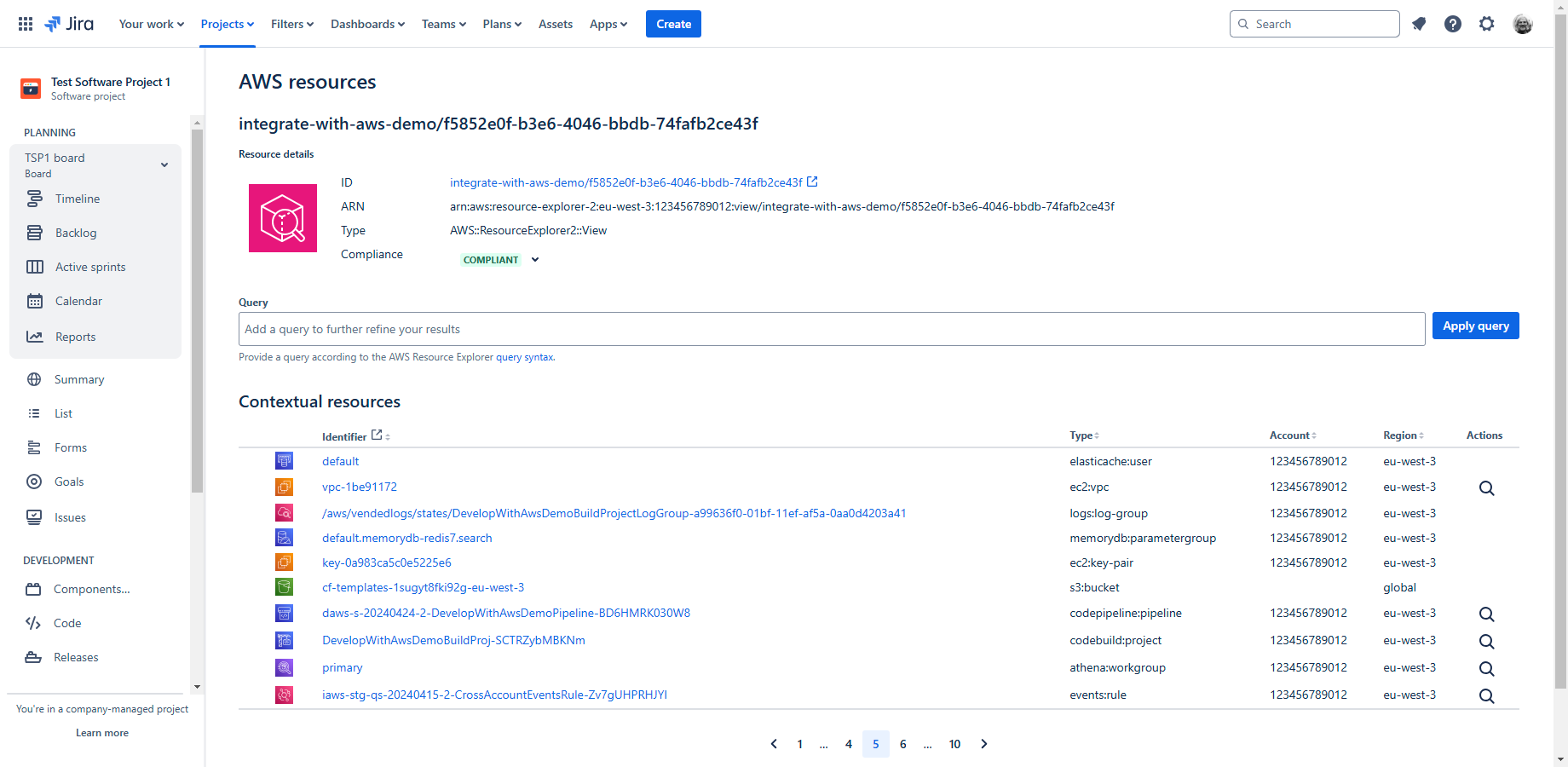This screenshot has width=1568, height=767.
Task: Open Summary in the sidebar
Action: point(79,379)
